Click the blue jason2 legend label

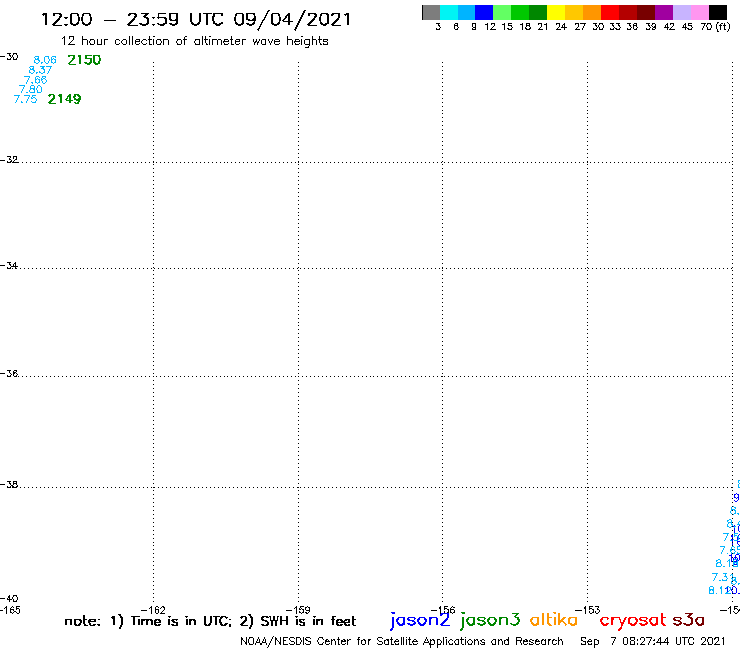[420, 620]
